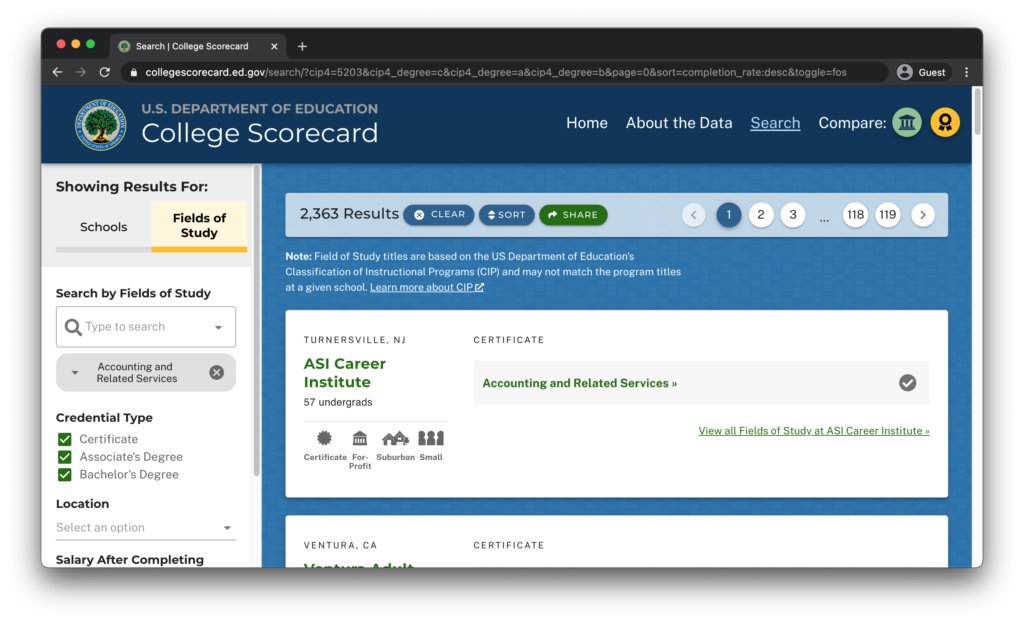
Task: Click the site padlock icon in address bar
Action: tap(134, 73)
